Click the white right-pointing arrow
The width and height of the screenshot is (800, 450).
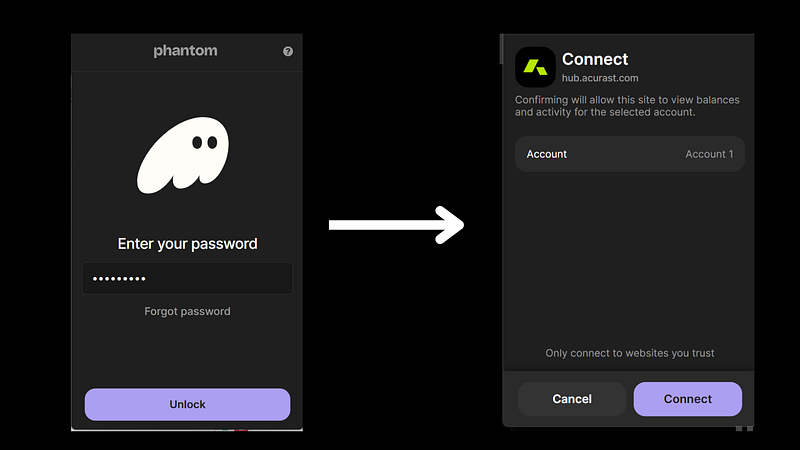(x=396, y=225)
